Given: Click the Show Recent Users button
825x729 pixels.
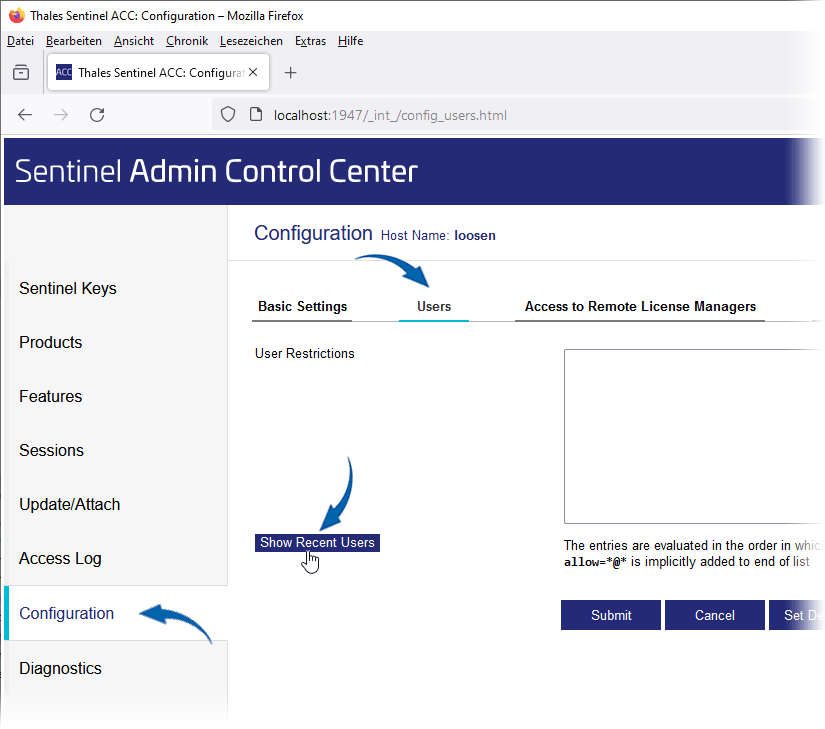Looking at the screenshot, I should (317, 543).
